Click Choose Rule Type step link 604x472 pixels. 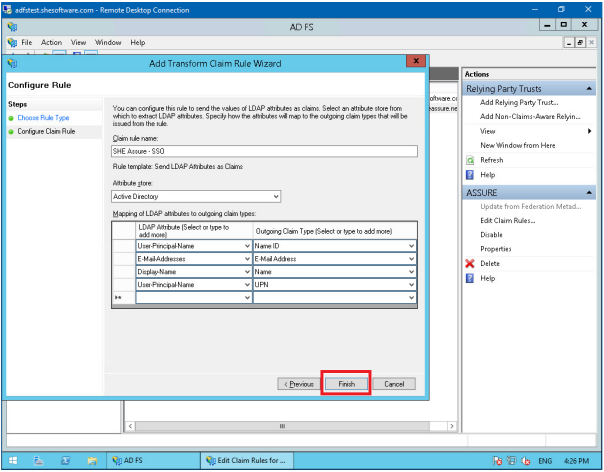pos(43,118)
